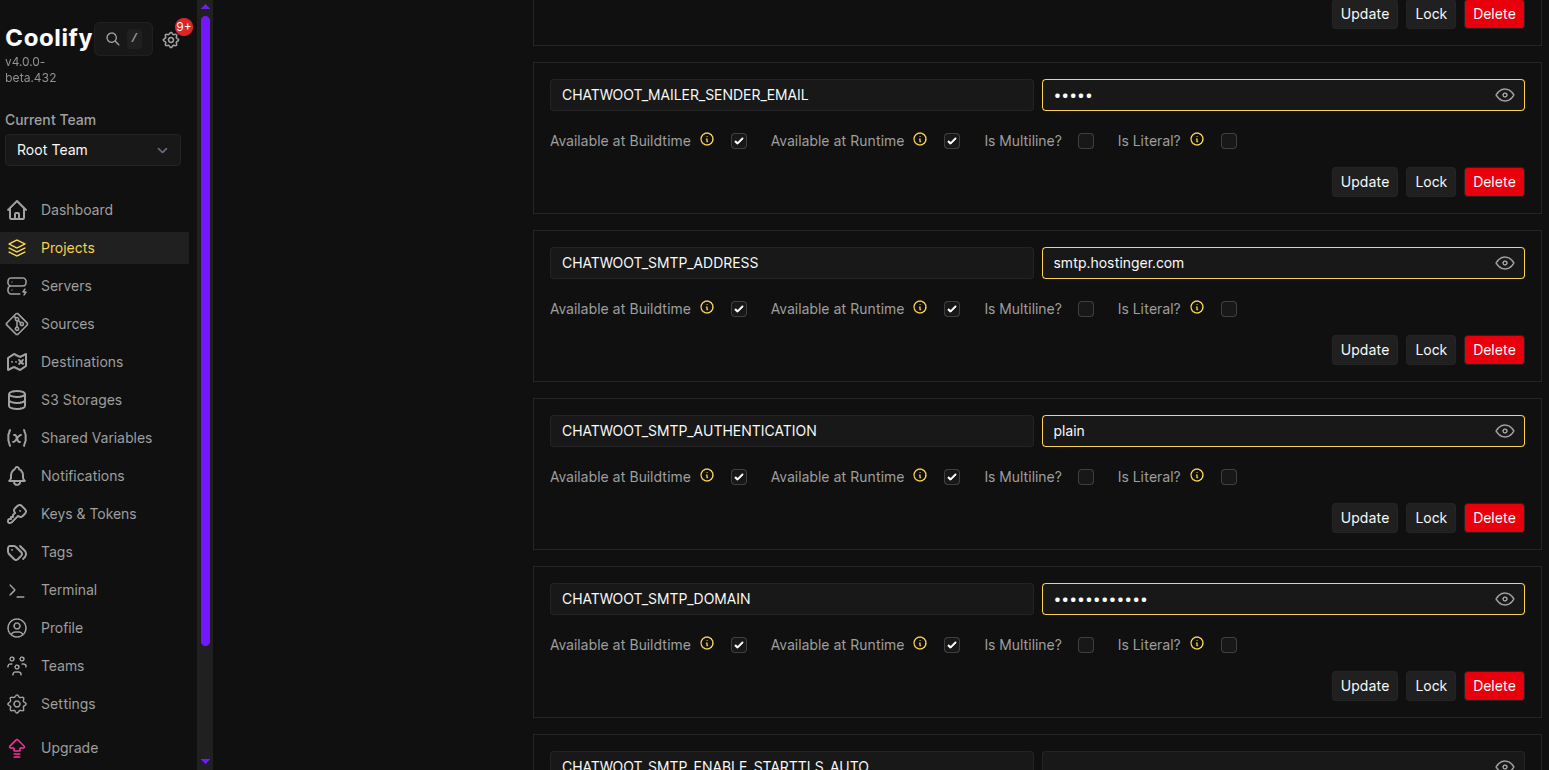The image size is (1549, 770).
Task: Open the Dashboard menu item
Action: click(x=77, y=210)
